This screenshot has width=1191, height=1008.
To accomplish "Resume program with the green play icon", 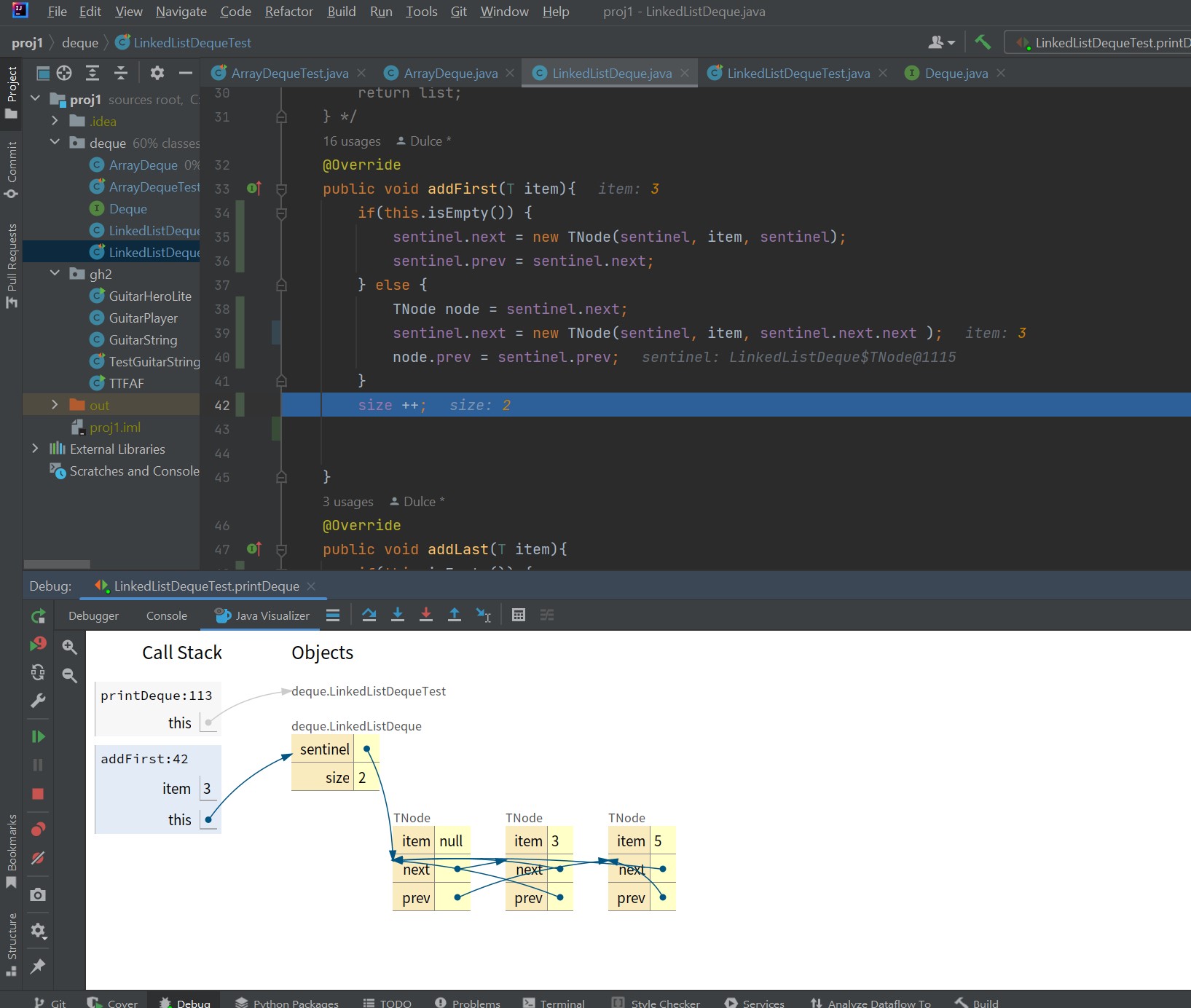I will click(38, 737).
